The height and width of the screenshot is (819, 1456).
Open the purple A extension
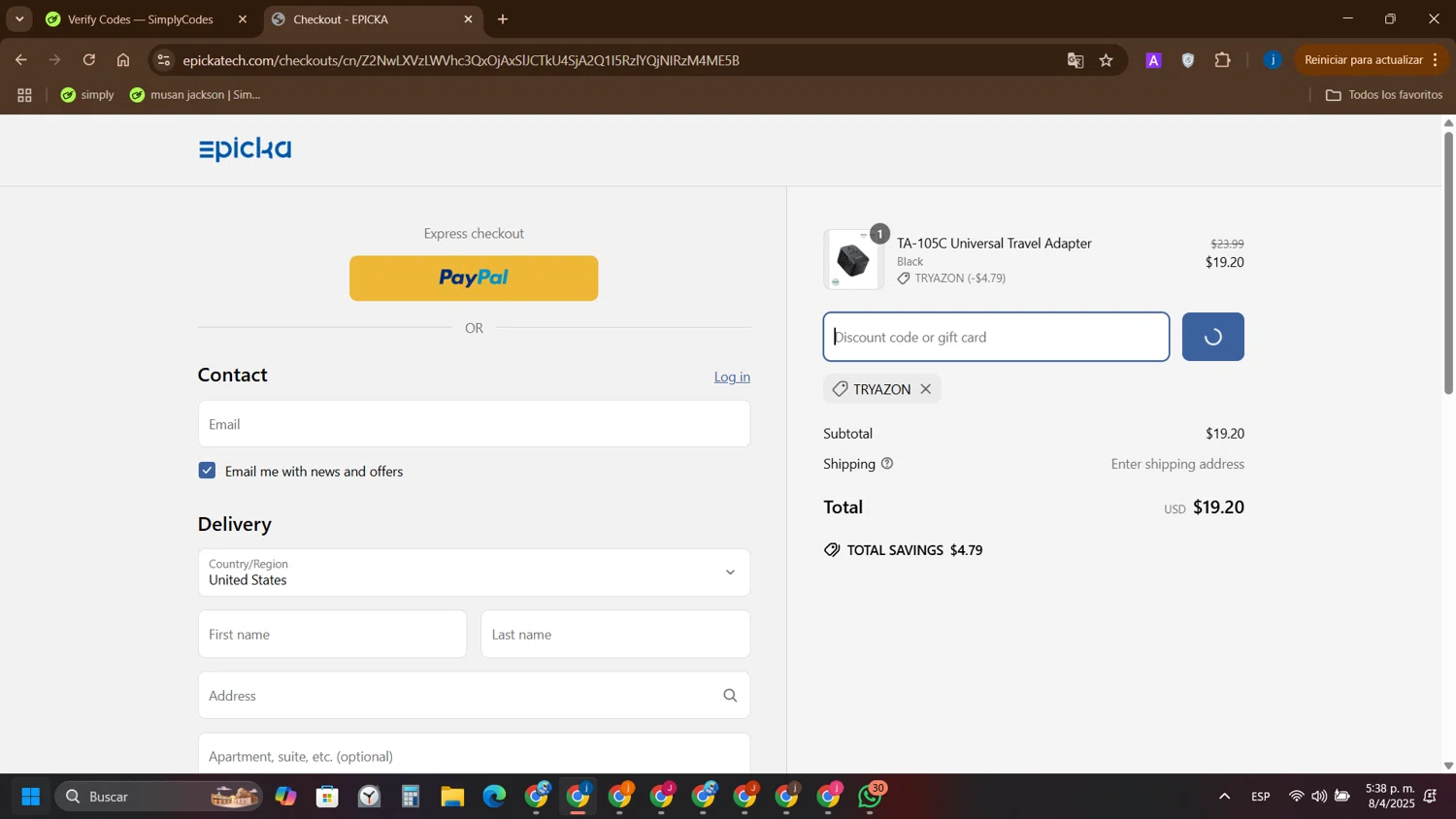pos(1153,60)
